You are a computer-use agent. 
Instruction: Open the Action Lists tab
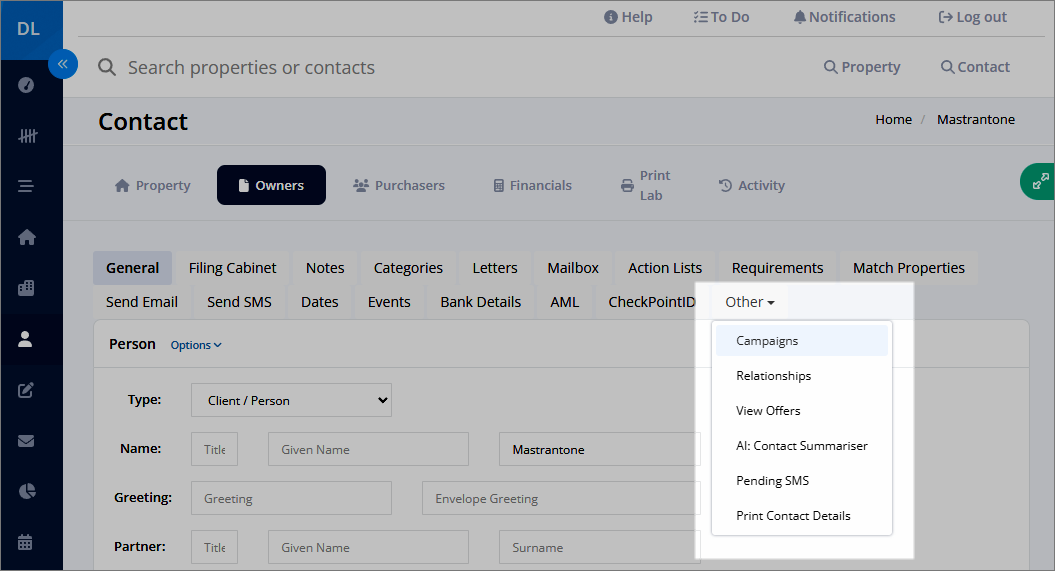coord(665,268)
